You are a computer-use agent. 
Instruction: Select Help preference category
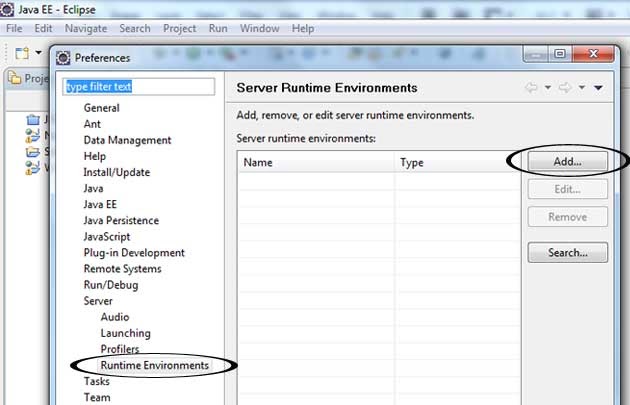coord(95,156)
